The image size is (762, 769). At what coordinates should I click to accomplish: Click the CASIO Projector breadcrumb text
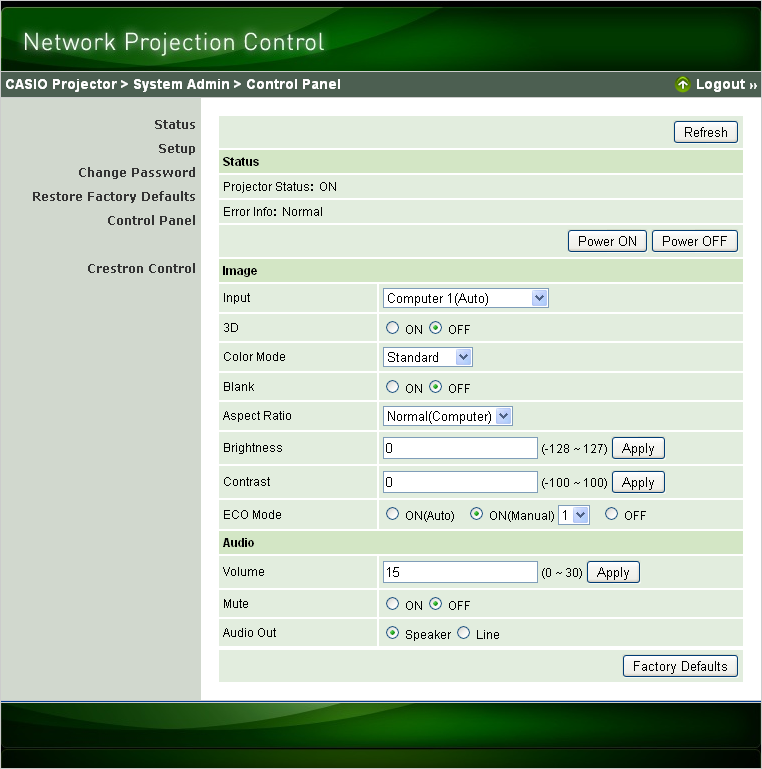[x=61, y=84]
